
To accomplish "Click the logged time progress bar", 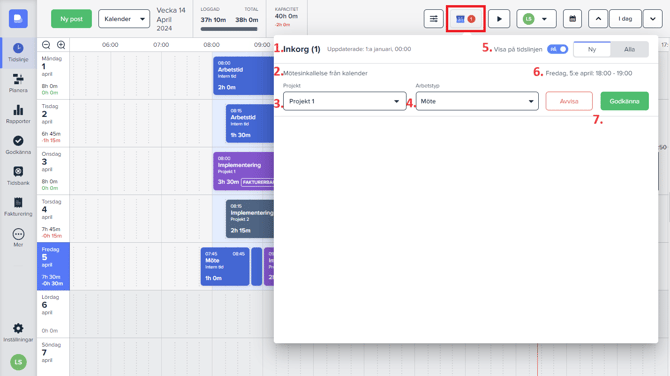I will tap(229, 29).
